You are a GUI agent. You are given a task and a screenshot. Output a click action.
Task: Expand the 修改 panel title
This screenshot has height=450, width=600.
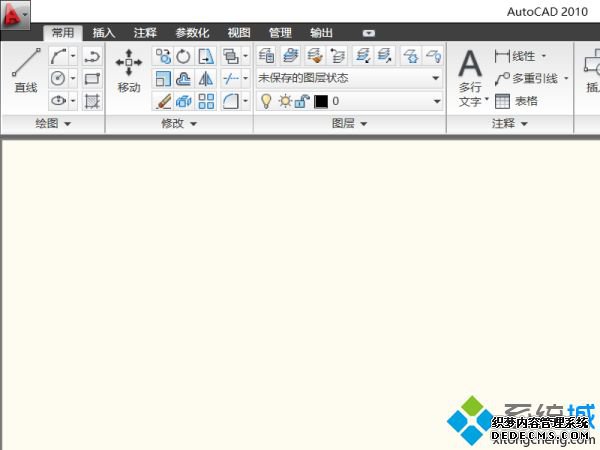tap(179, 123)
